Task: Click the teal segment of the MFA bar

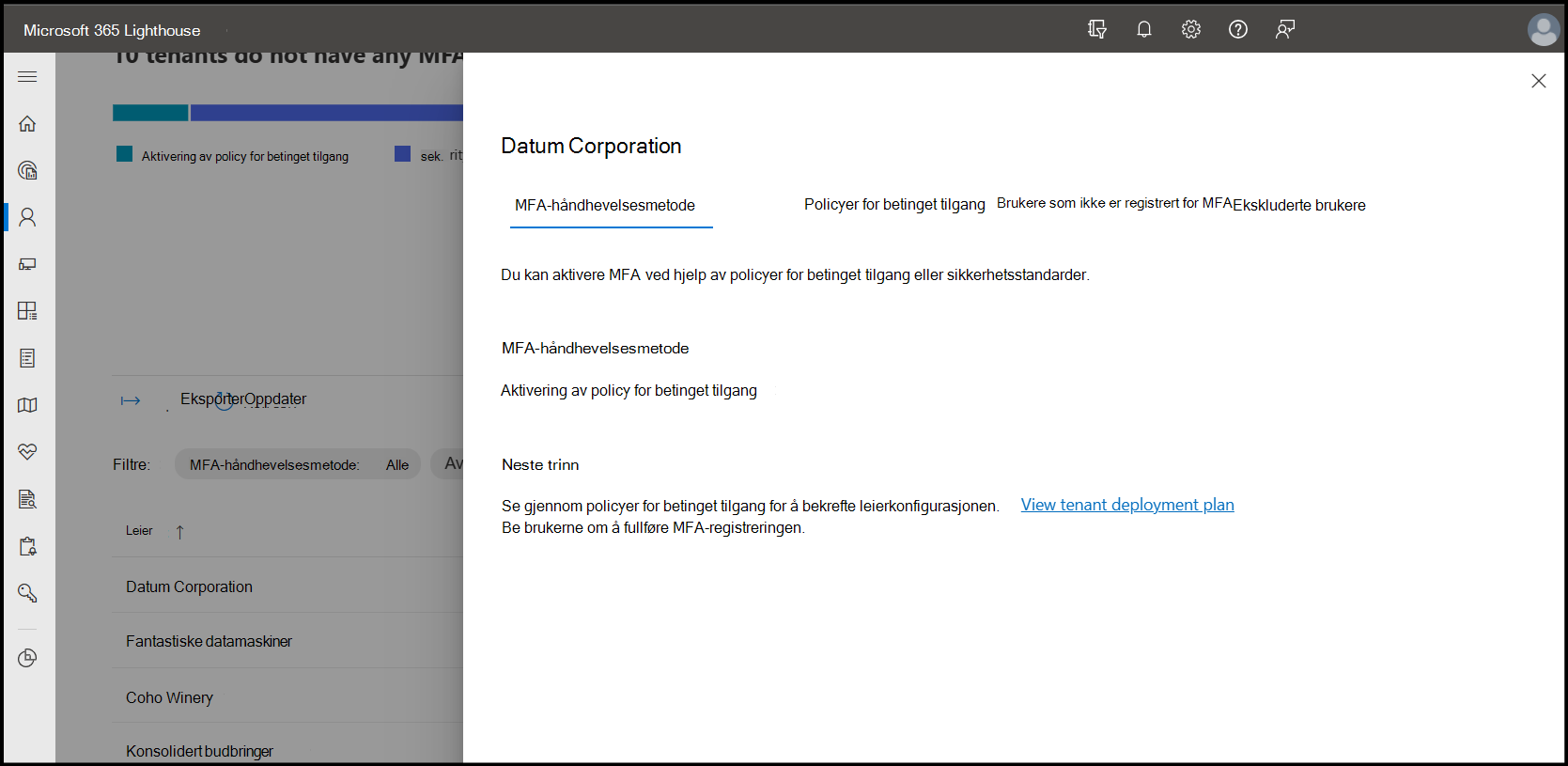Action: (x=150, y=113)
